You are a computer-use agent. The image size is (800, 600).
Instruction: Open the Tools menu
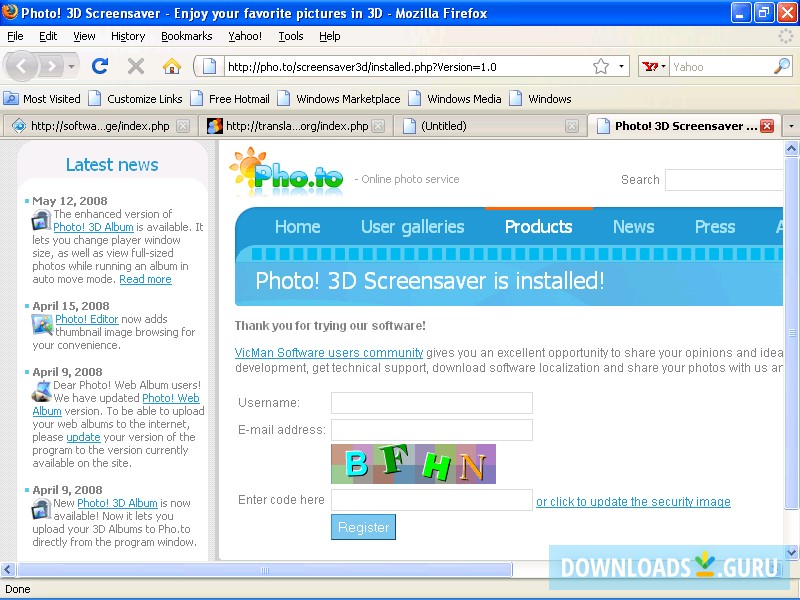click(x=291, y=36)
